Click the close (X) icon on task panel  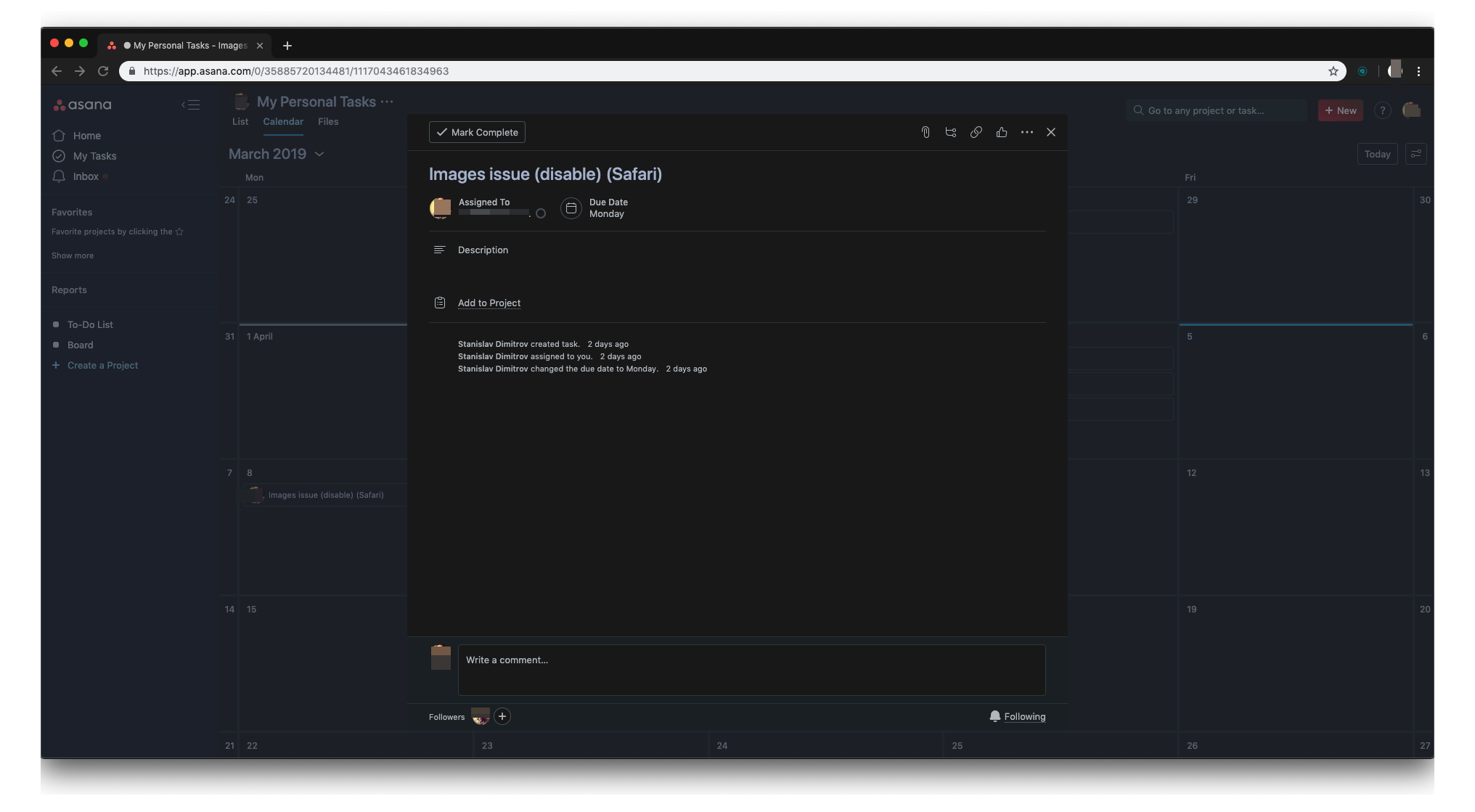pyautogui.click(x=1051, y=132)
